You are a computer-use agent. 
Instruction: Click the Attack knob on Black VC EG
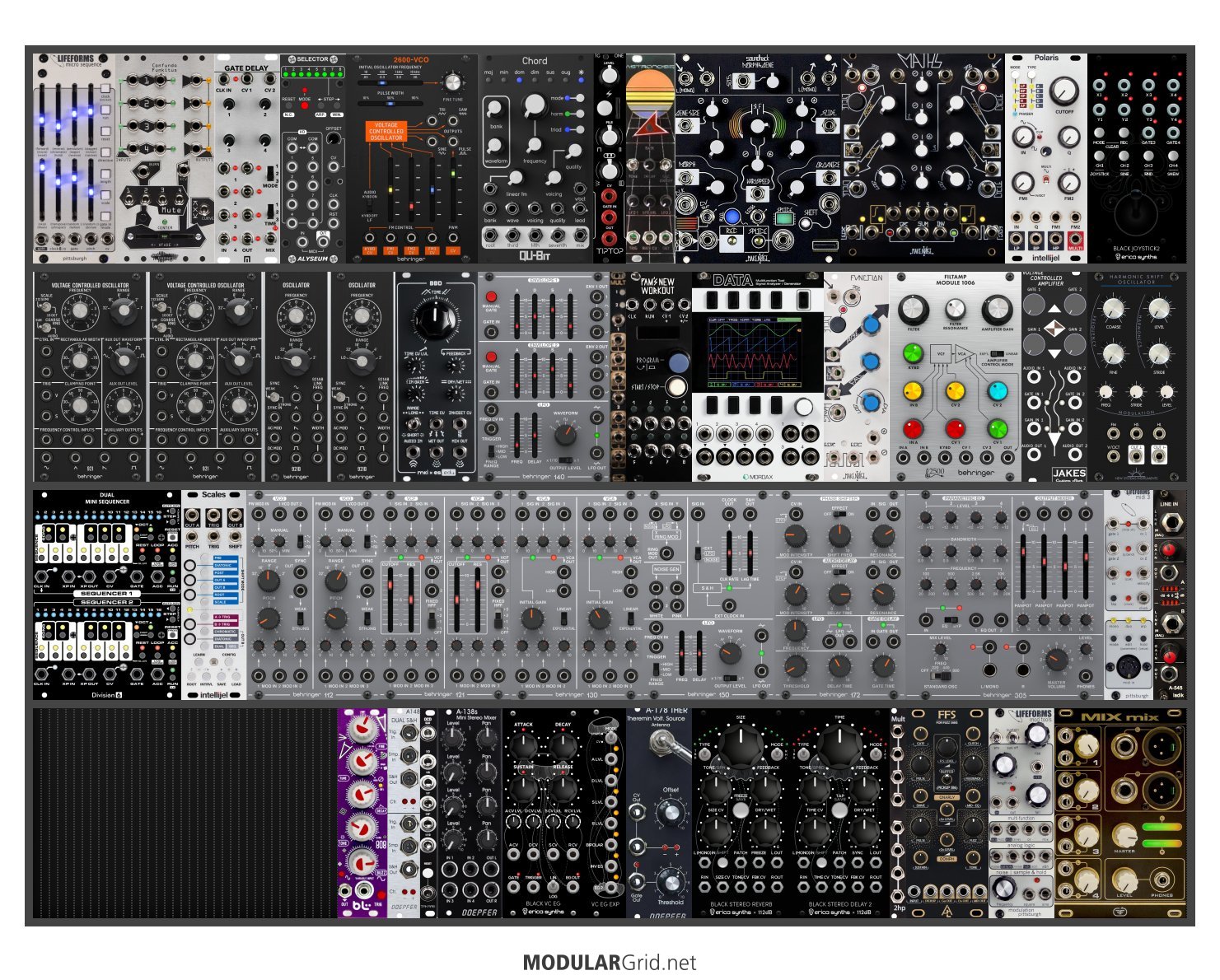523,746
